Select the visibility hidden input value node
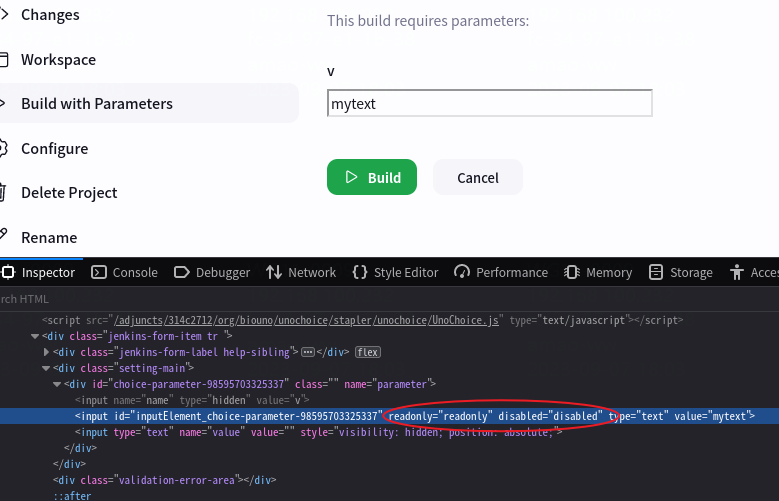 (318, 432)
